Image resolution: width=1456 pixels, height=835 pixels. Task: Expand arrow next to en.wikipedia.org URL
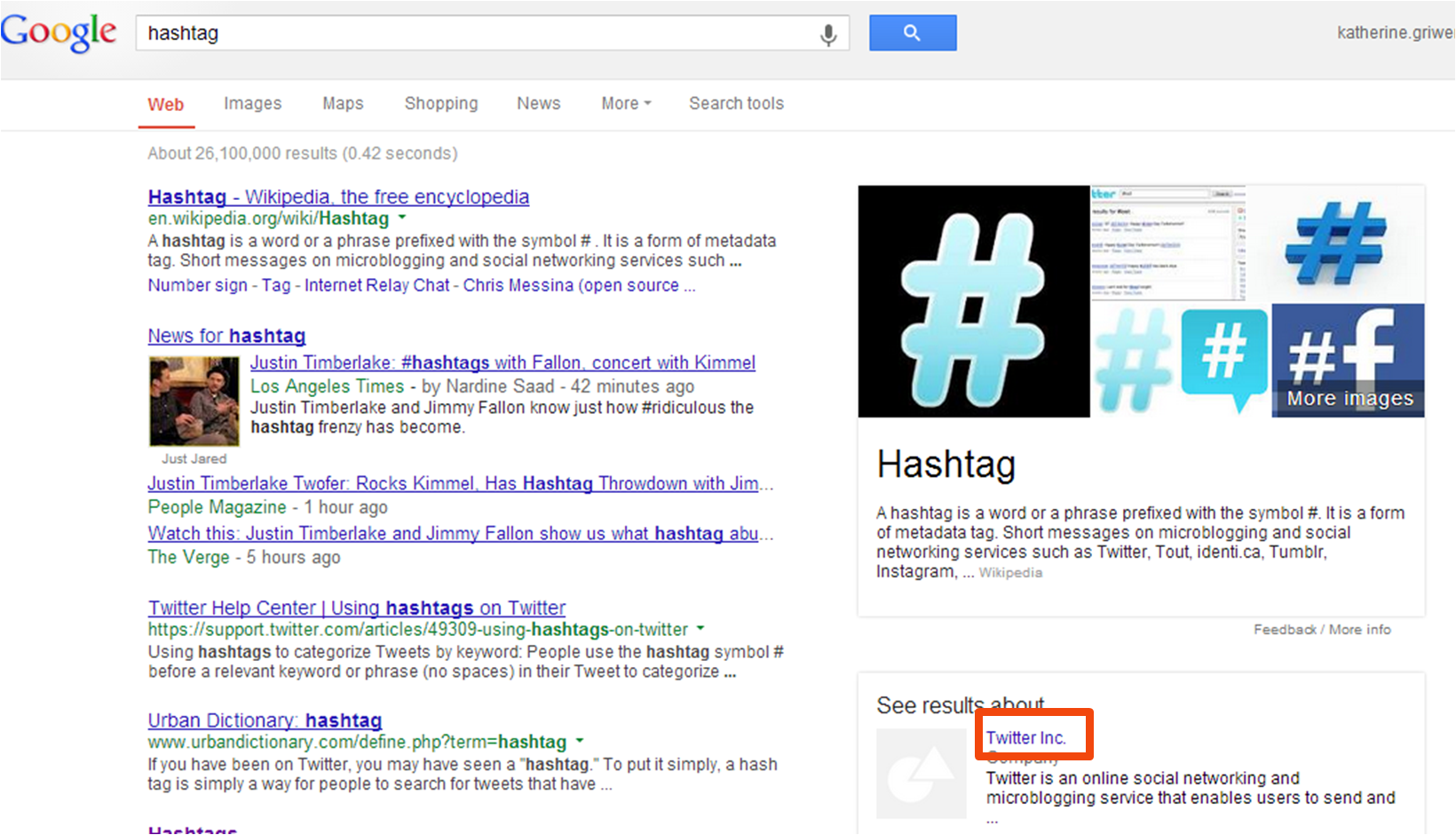402,217
